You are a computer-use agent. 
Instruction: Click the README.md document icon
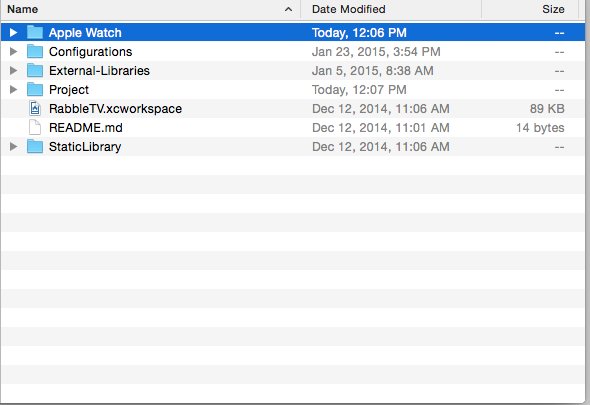[x=35, y=127]
